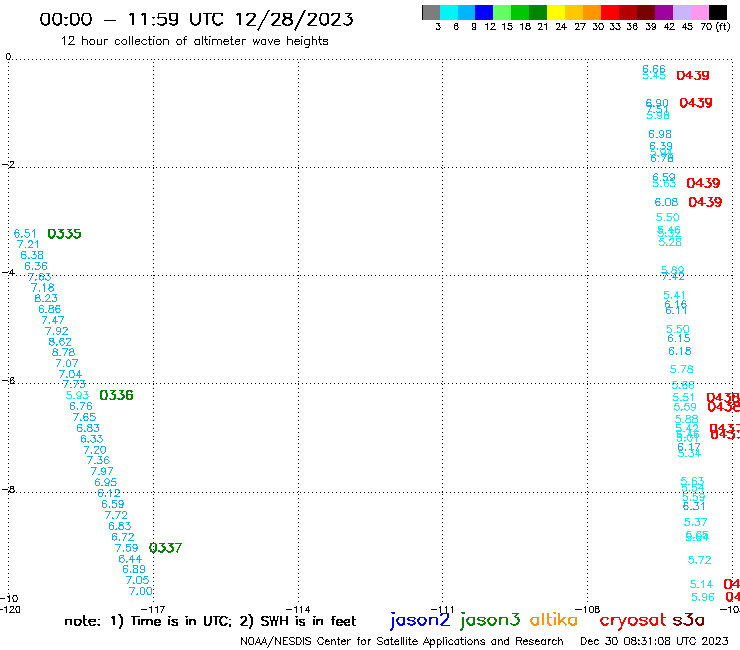Click the wave height value '5.72'
Image resolution: width=740 pixels, height=650 pixels.
pos(699,560)
